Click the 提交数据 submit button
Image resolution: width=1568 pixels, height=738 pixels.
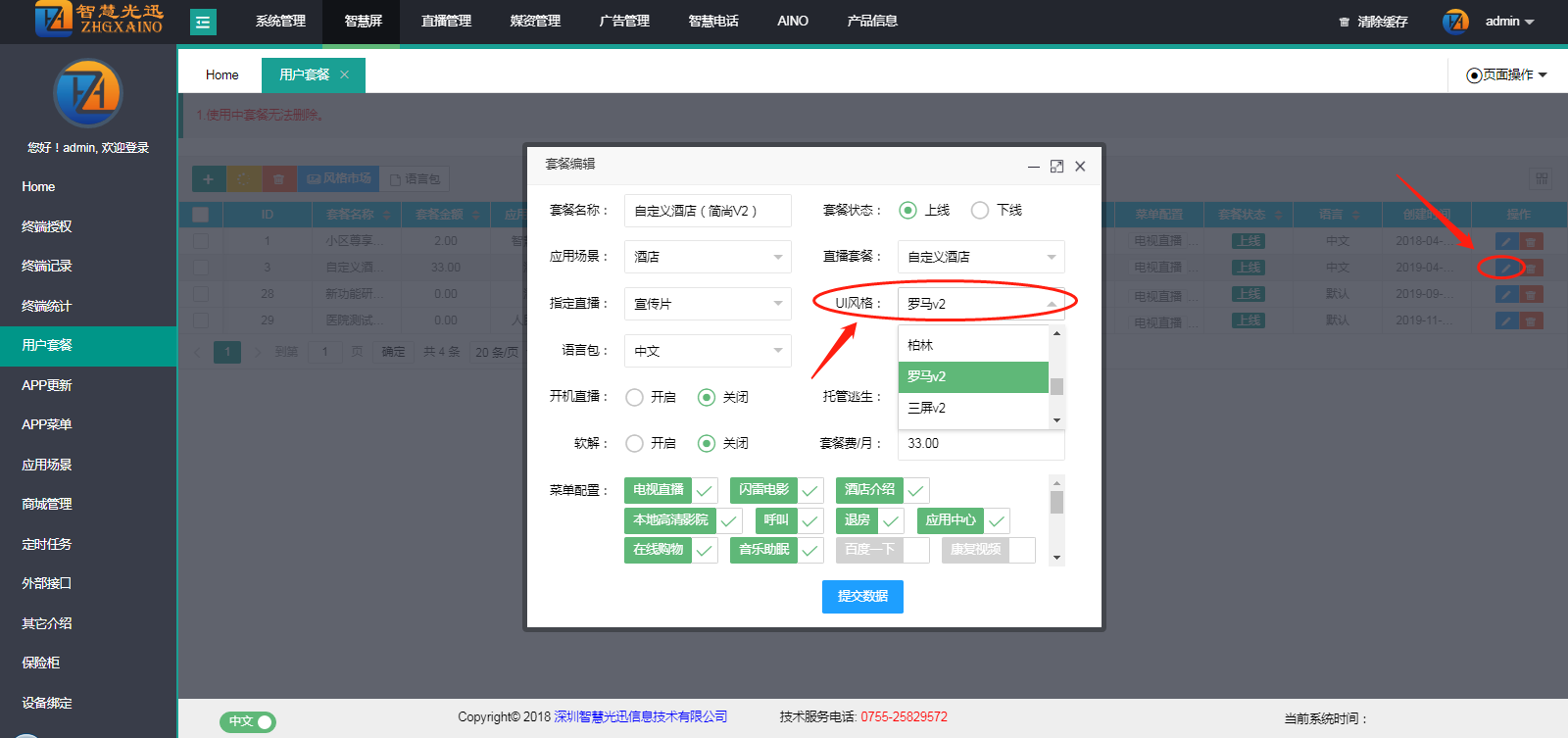862,596
